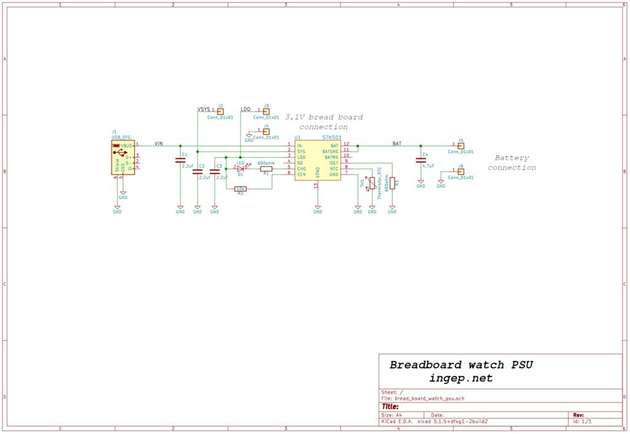This screenshot has width=630, height=434.
Task: Select capacitor C1 on the VIN line
Action: [180, 160]
